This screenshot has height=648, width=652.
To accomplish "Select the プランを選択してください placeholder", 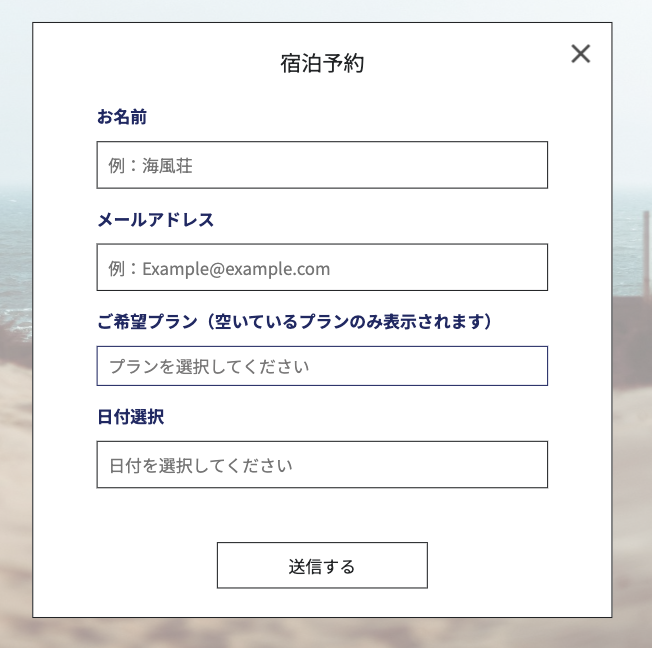I will pyautogui.click(x=209, y=367).
